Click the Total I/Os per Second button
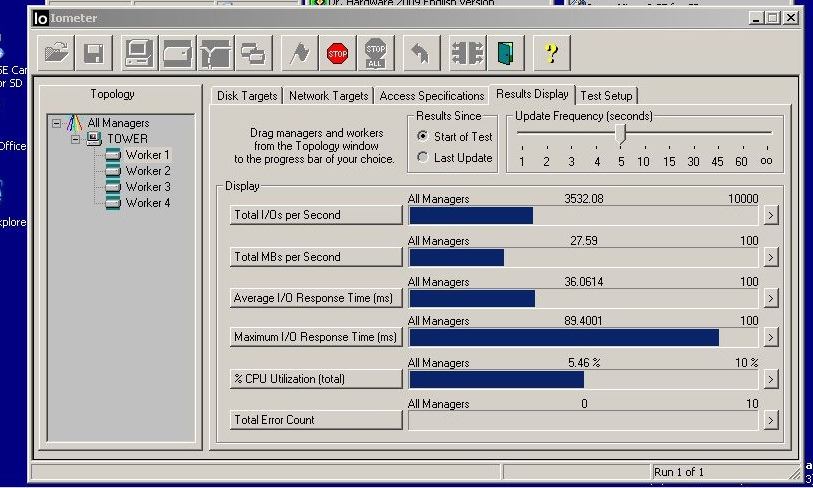Viewport: 813px width, 488px height. pyautogui.click(x=316, y=215)
